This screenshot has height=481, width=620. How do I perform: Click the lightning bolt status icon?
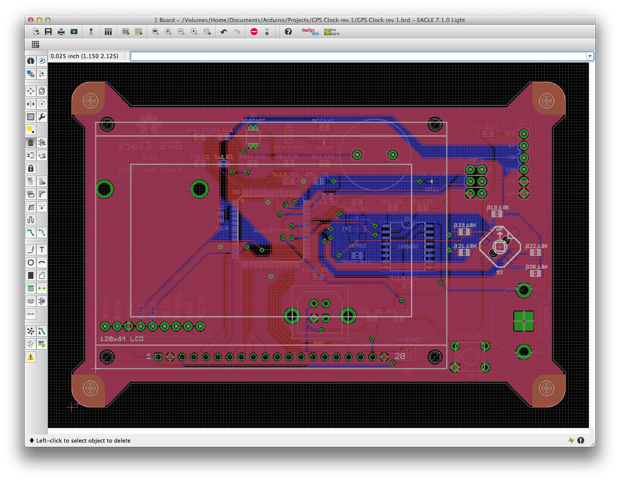(x=571, y=440)
